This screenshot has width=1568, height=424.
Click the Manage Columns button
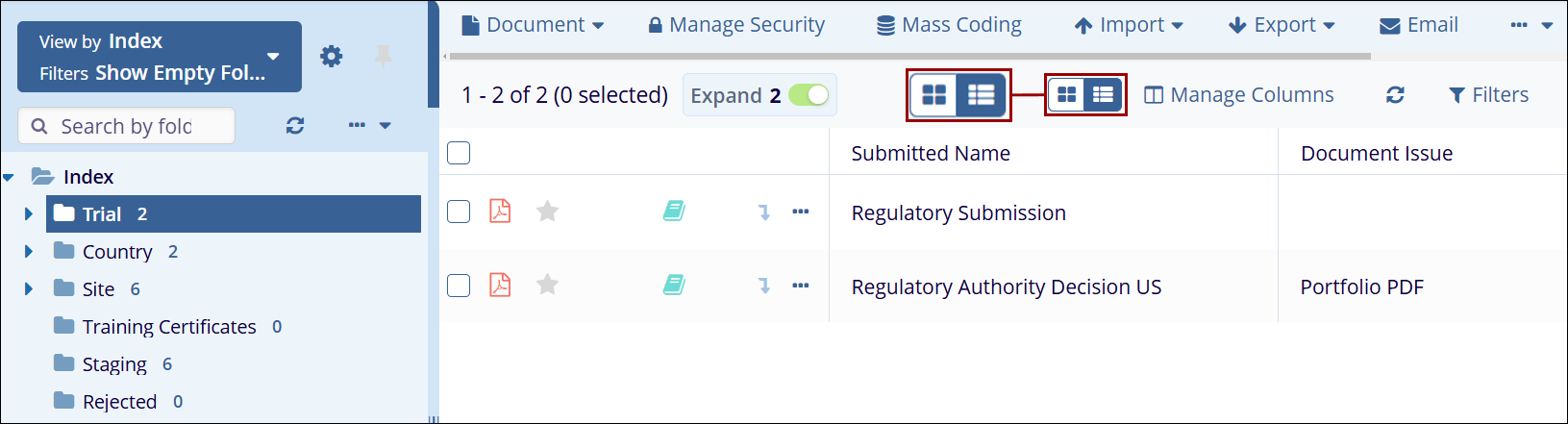tap(1239, 95)
